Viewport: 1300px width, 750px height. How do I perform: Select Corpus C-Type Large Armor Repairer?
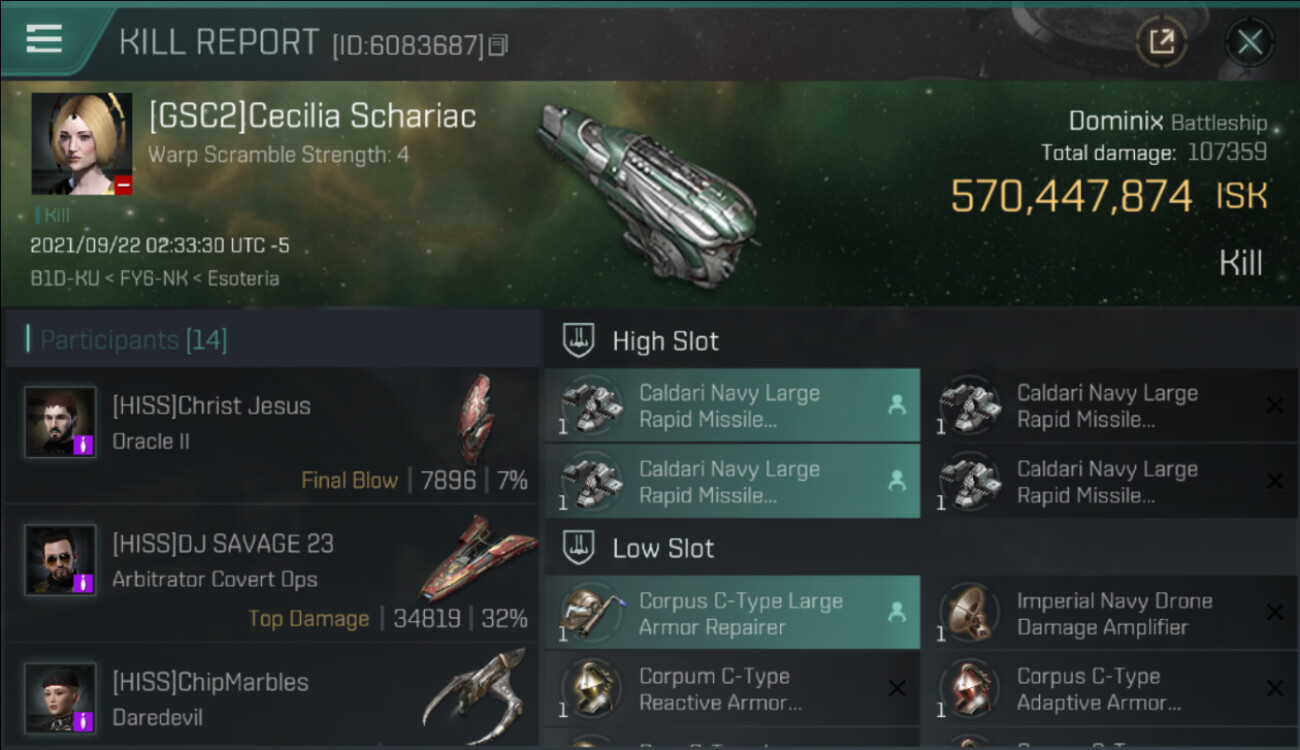click(x=732, y=613)
